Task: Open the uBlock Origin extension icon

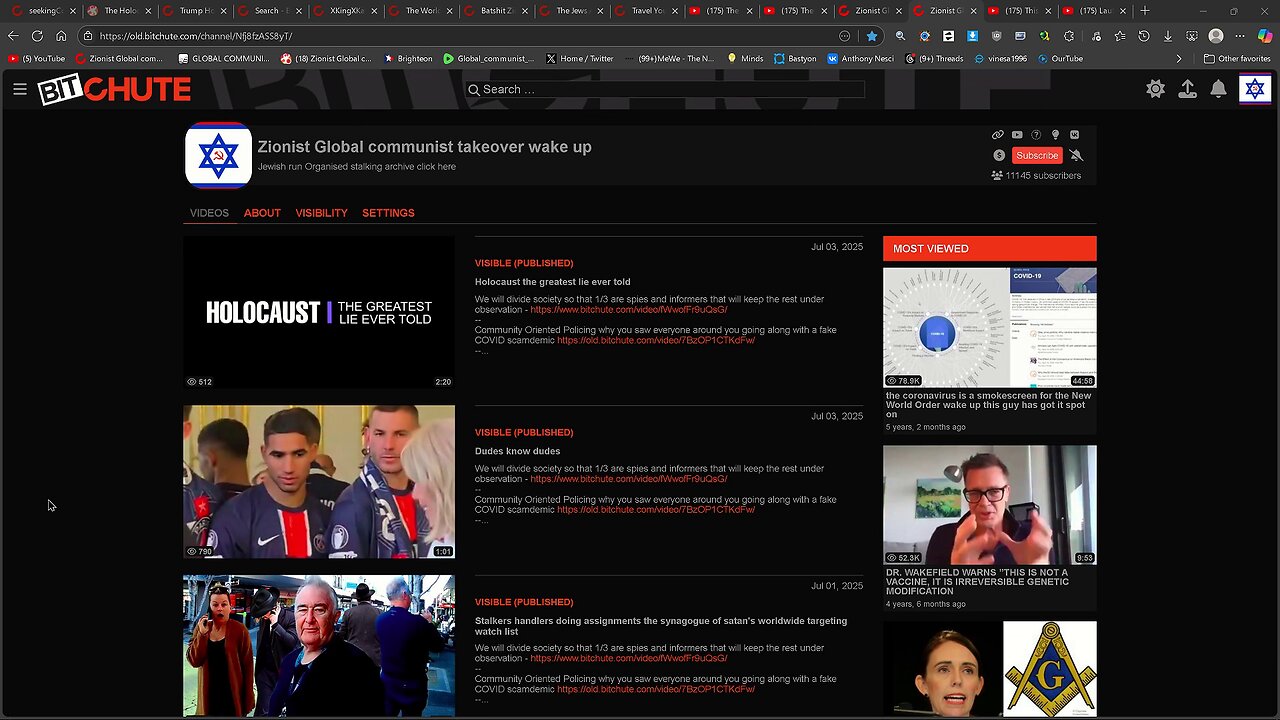Action: point(997,35)
